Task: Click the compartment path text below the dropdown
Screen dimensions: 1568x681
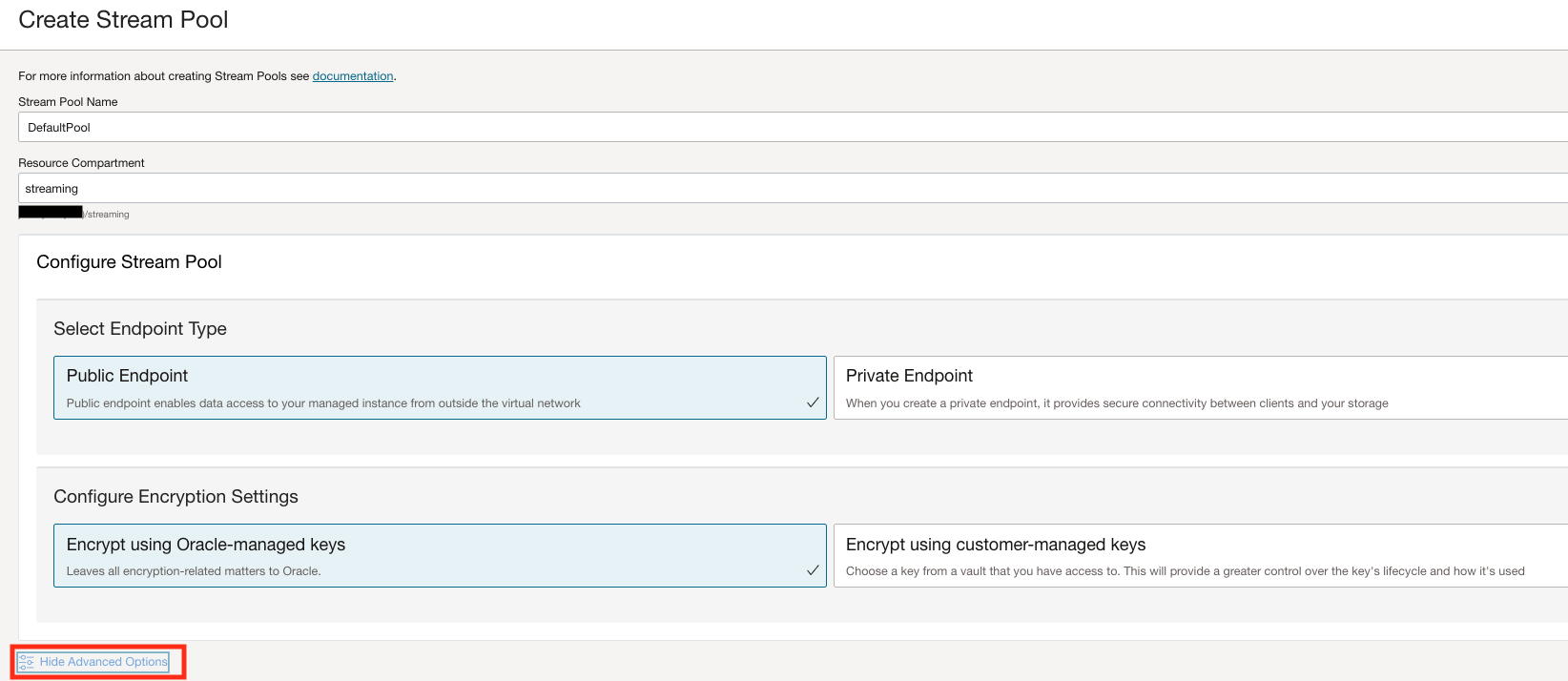Action: [x=108, y=215]
